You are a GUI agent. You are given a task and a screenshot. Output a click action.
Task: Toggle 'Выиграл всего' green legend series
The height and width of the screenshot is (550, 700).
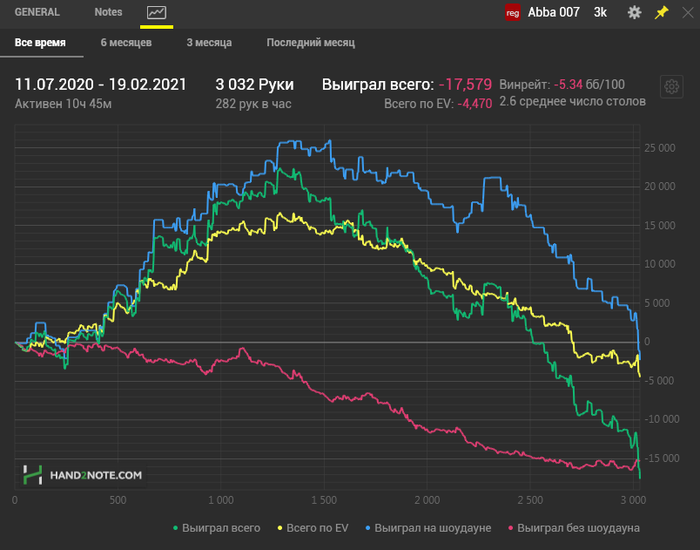pyautogui.click(x=217, y=528)
